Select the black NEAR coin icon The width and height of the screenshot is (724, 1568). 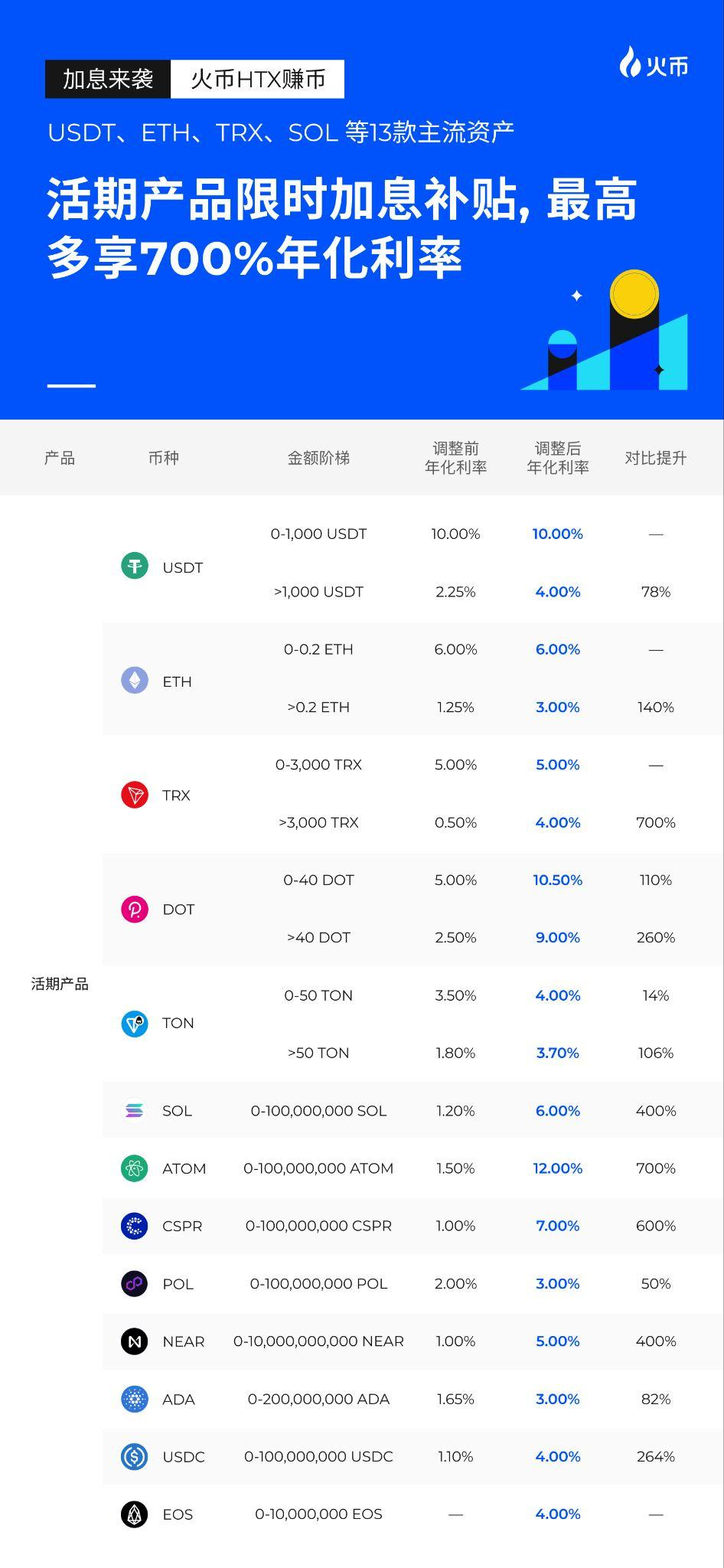coord(135,1341)
